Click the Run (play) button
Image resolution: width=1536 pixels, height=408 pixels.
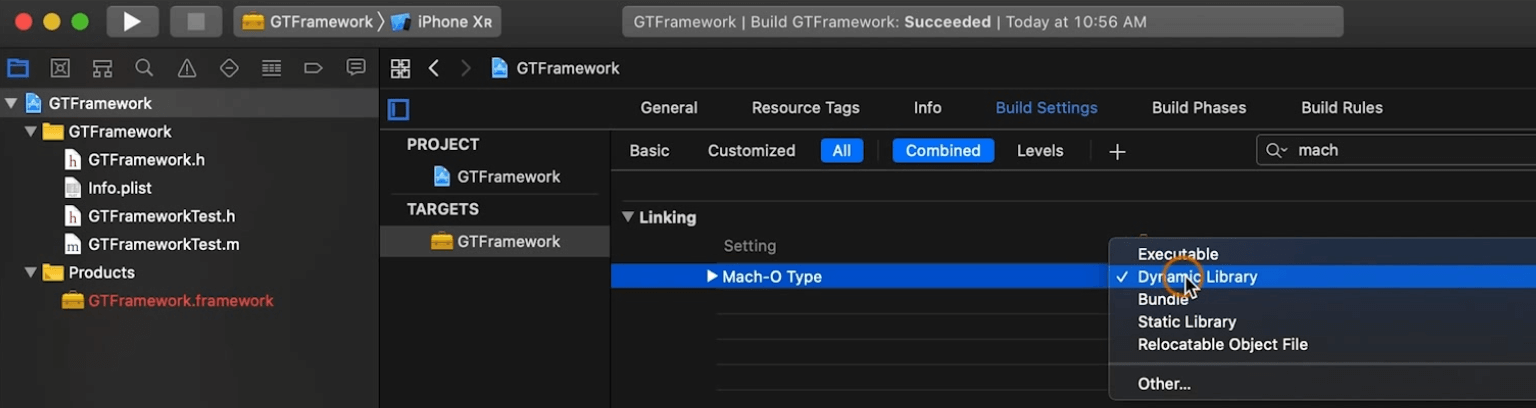(132, 21)
